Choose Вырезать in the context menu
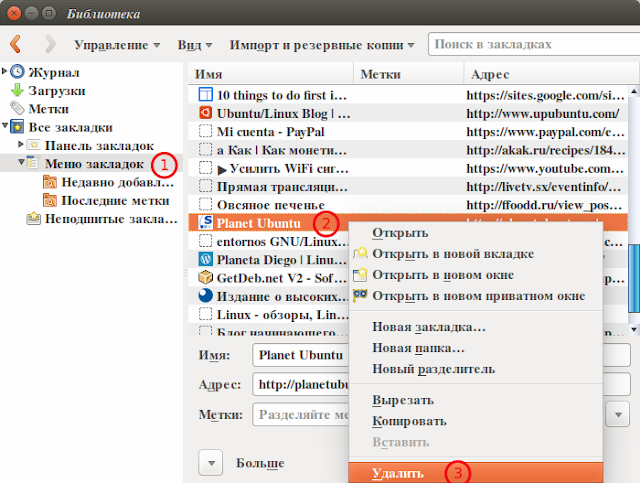 point(476,400)
